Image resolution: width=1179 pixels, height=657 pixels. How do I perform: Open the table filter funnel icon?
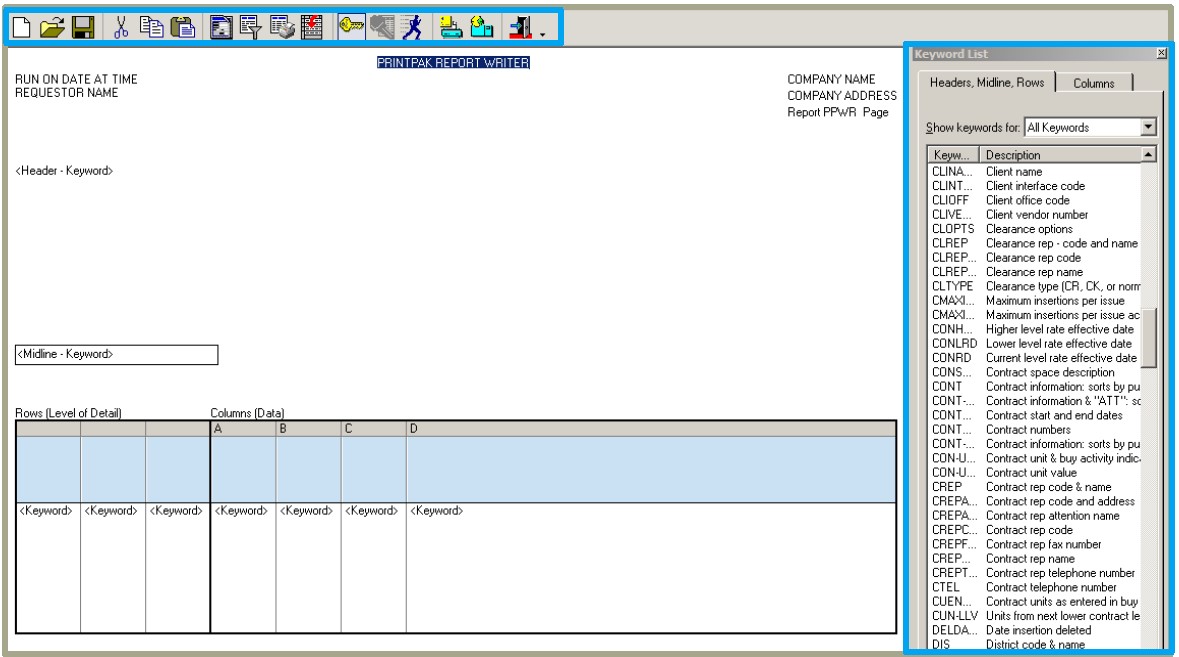[x=250, y=28]
